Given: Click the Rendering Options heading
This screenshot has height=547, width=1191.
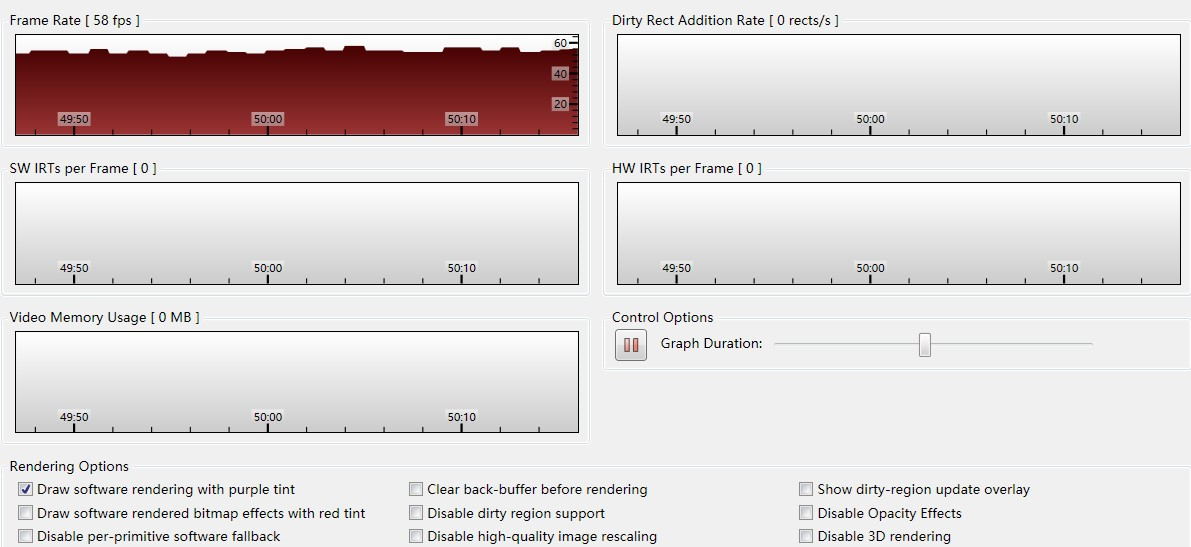Looking at the screenshot, I should (69, 466).
